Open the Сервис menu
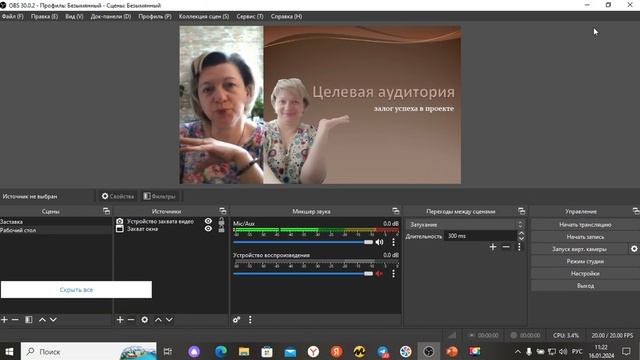 tap(250, 16)
